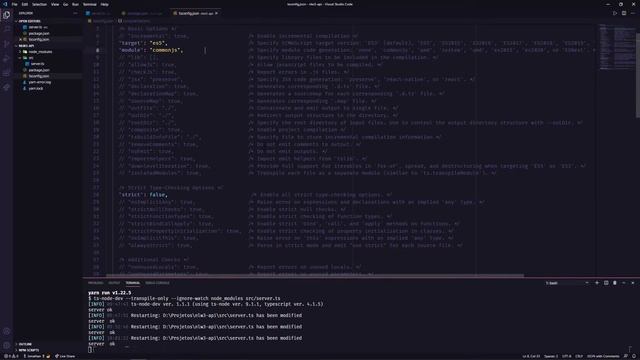The image size is (640, 360).
Task: Click the Live Share status bar item
Action: coord(65,356)
